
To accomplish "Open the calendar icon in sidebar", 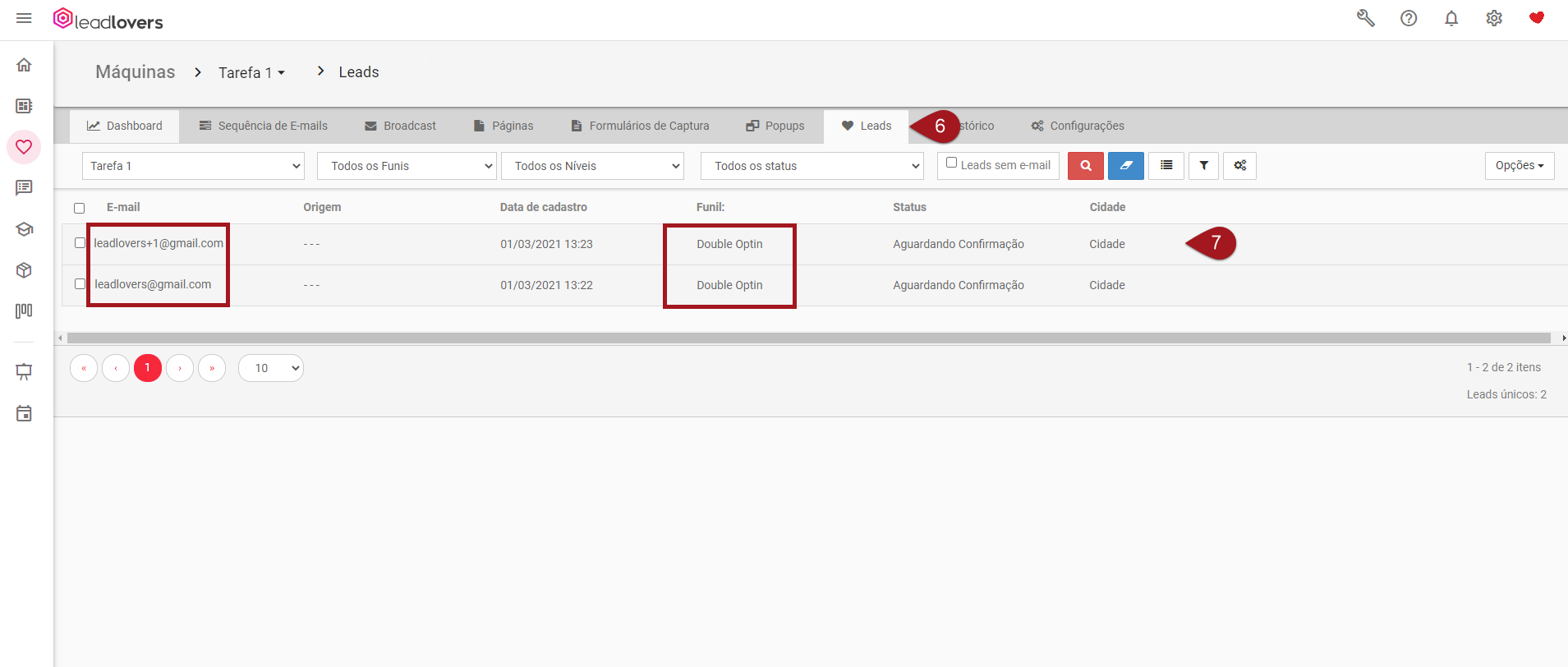I will tap(24, 413).
